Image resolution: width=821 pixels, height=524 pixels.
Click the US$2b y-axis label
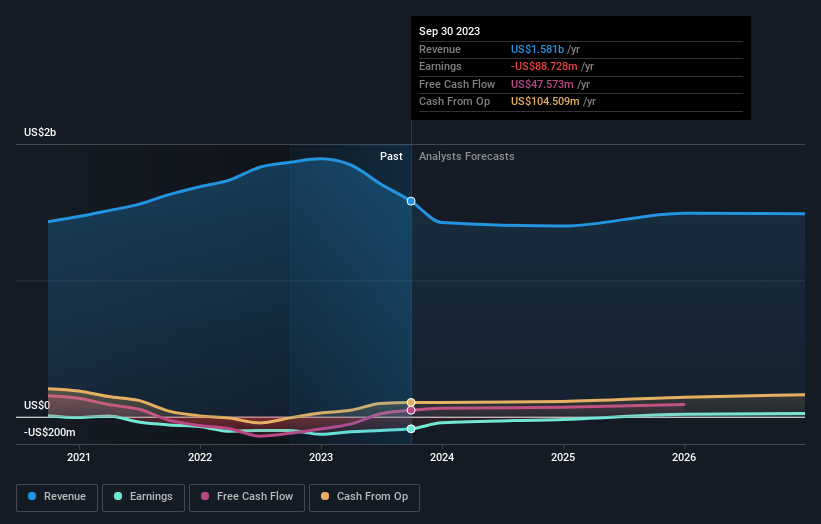[x=40, y=132]
